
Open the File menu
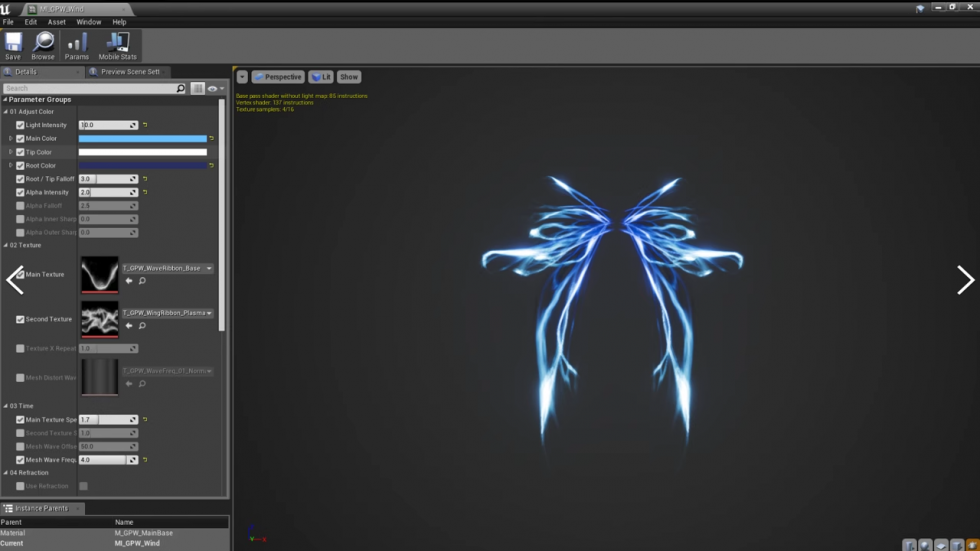click(x=8, y=22)
